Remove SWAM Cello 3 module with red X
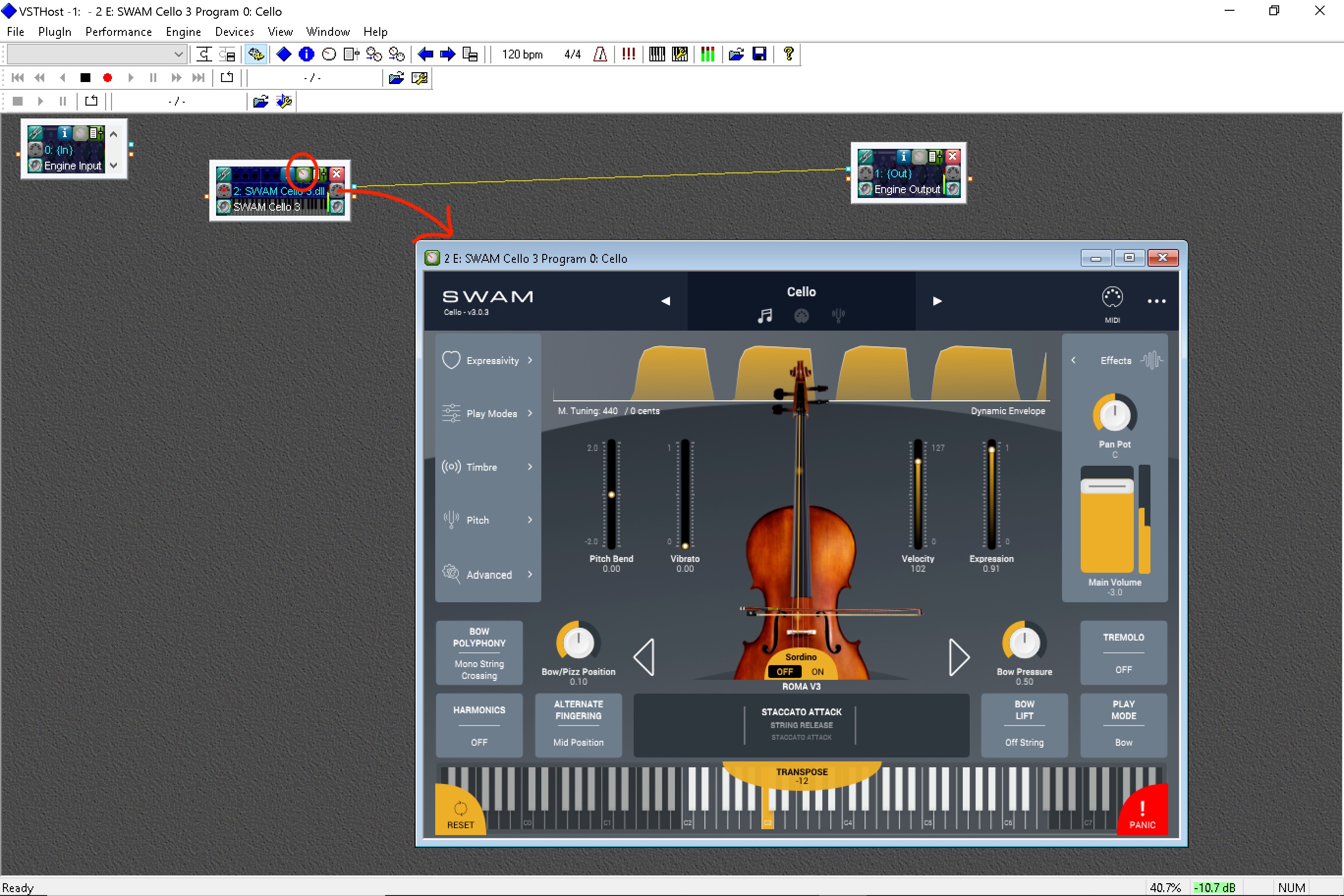1344x896 pixels. [x=337, y=174]
